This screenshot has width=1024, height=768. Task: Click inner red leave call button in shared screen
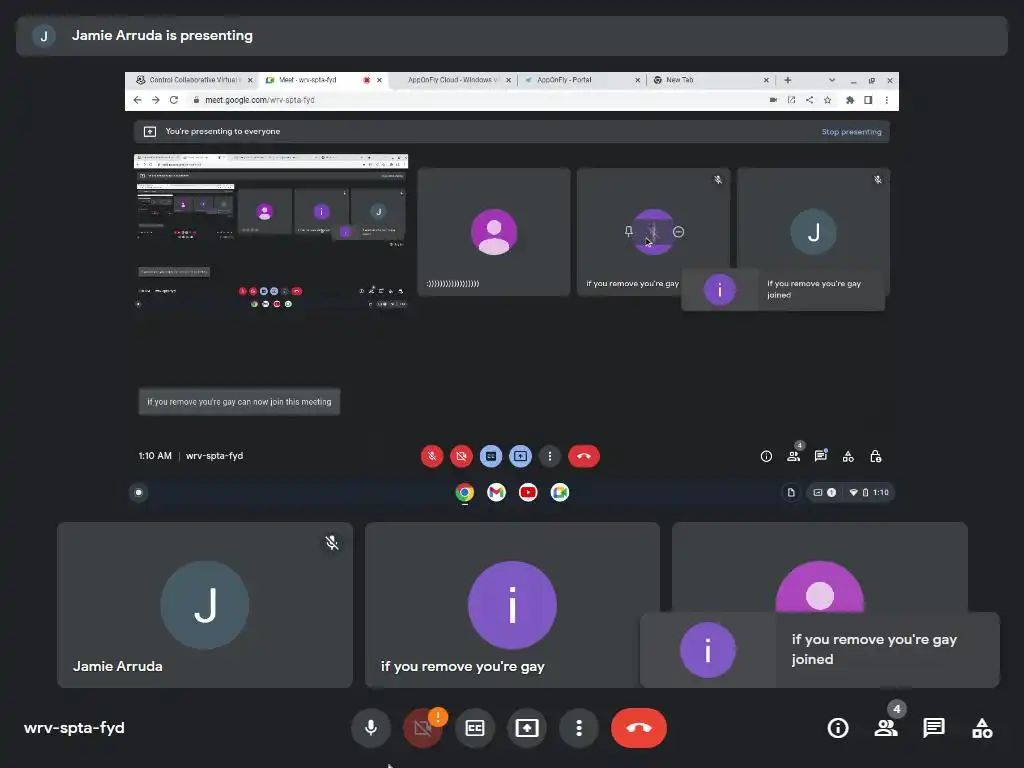click(x=584, y=456)
